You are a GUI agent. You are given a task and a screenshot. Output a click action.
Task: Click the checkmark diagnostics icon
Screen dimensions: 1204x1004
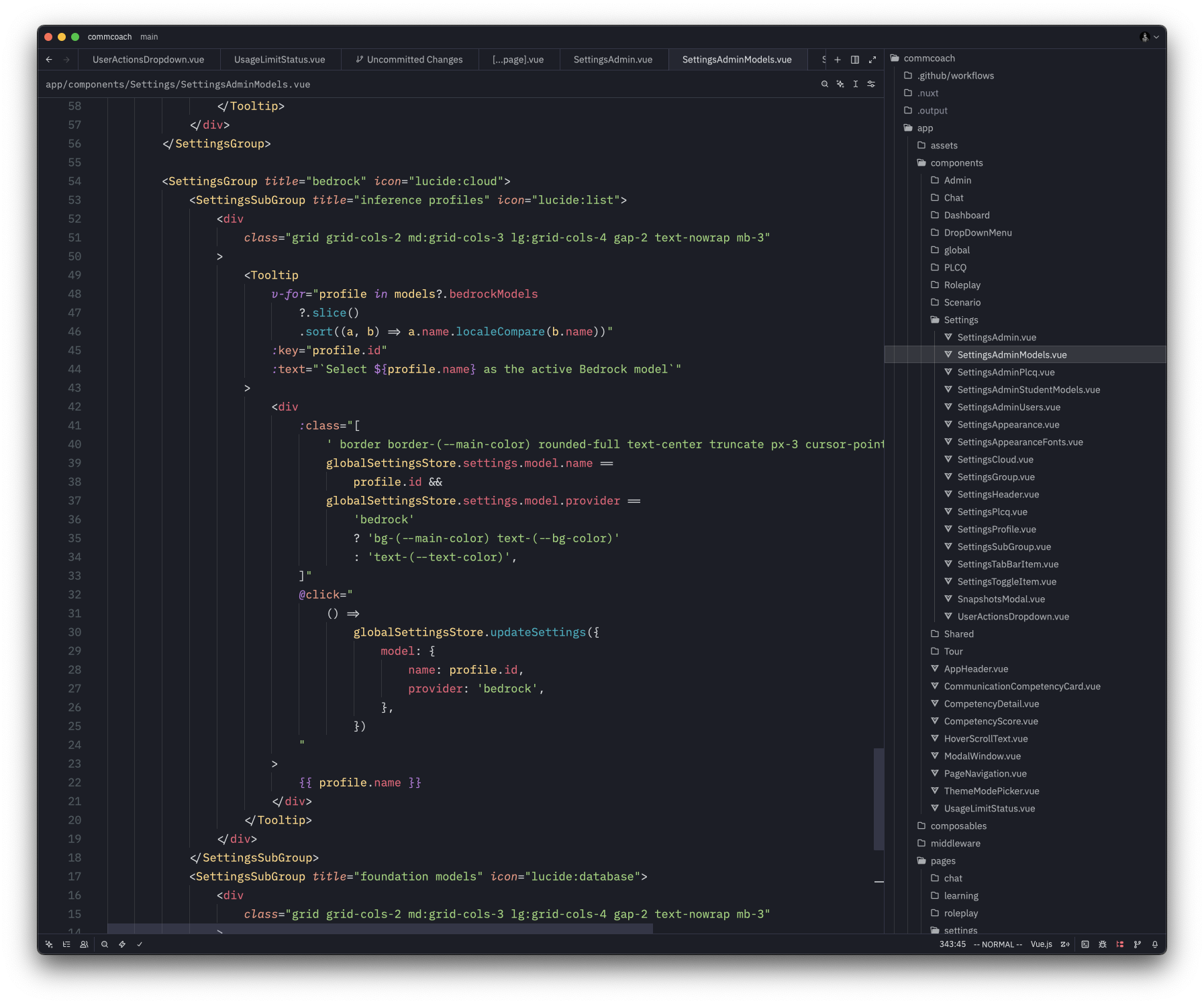140,944
